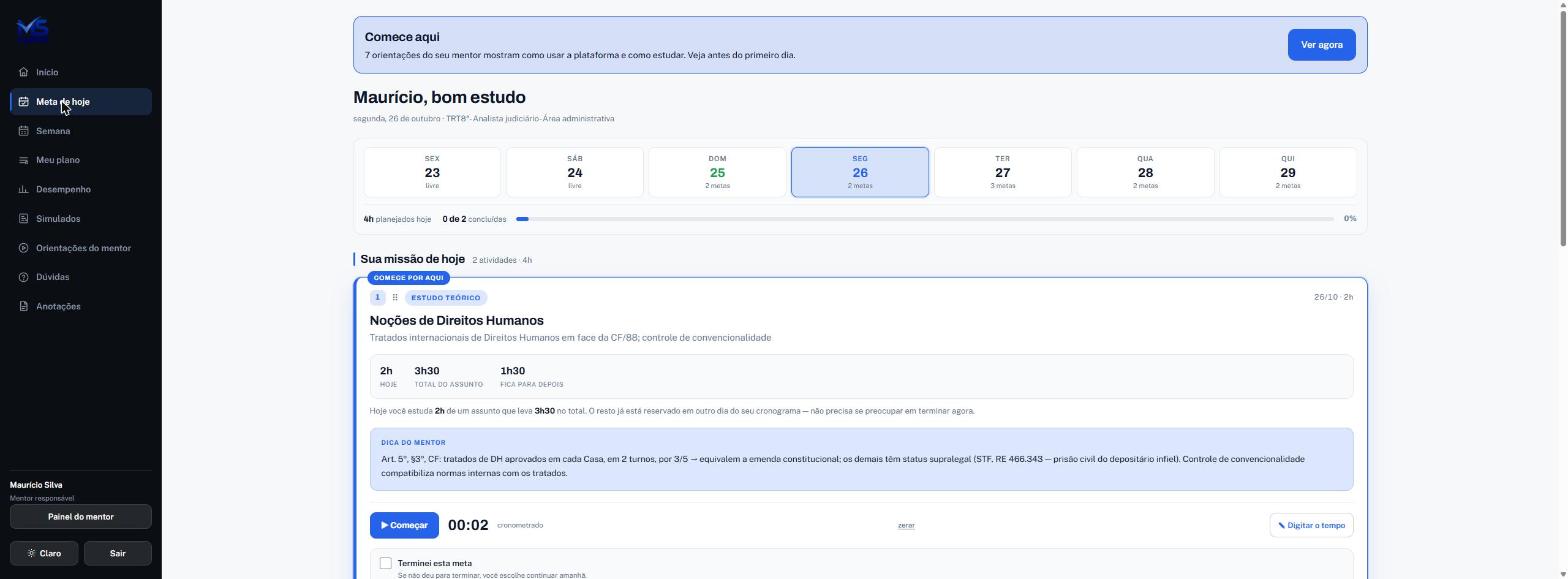
Task: Open Desempenho in the sidebar
Action: tap(81, 189)
